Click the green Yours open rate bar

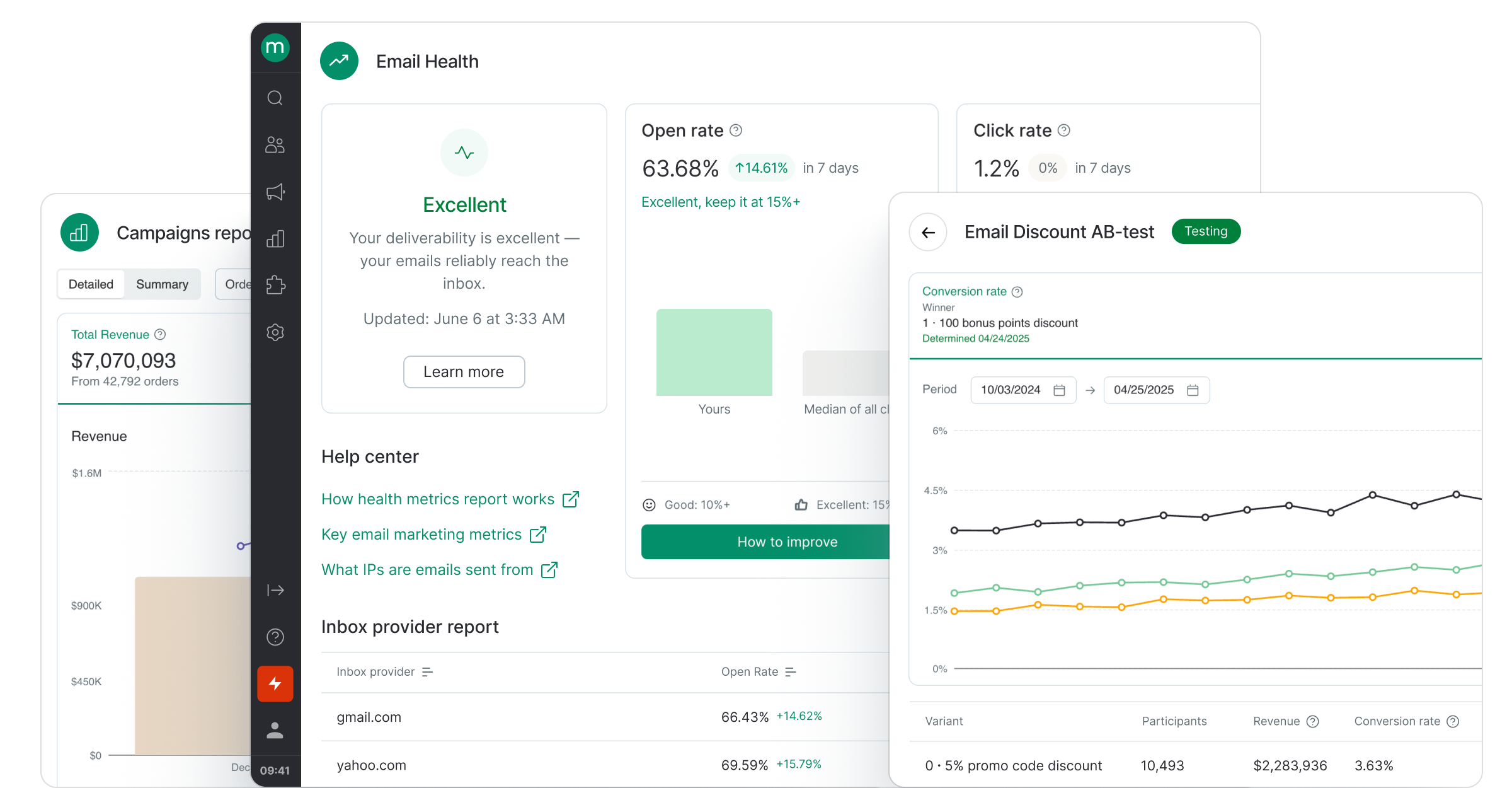(x=714, y=352)
